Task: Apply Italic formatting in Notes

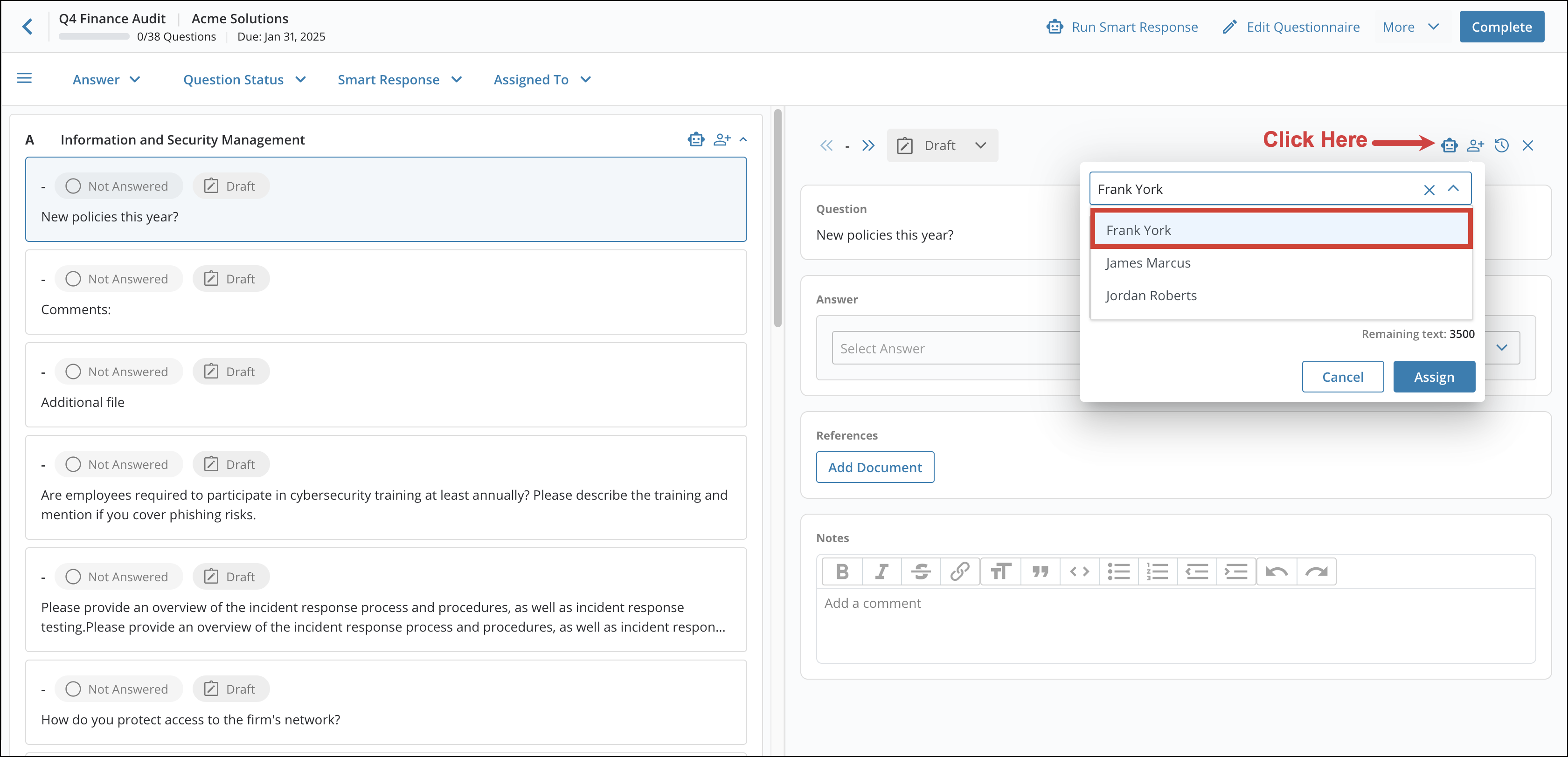Action: [x=881, y=571]
